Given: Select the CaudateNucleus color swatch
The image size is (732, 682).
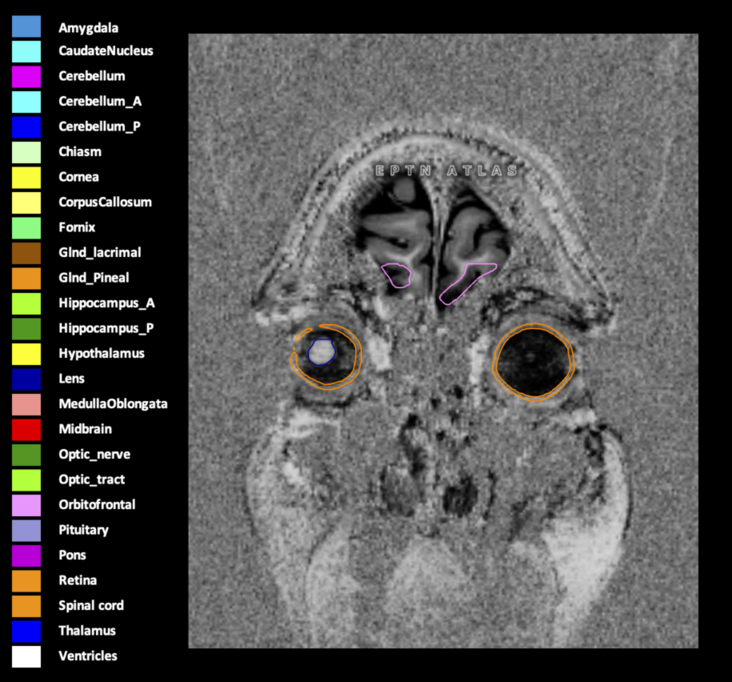Looking at the screenshot, I should (x=26, y=51).
